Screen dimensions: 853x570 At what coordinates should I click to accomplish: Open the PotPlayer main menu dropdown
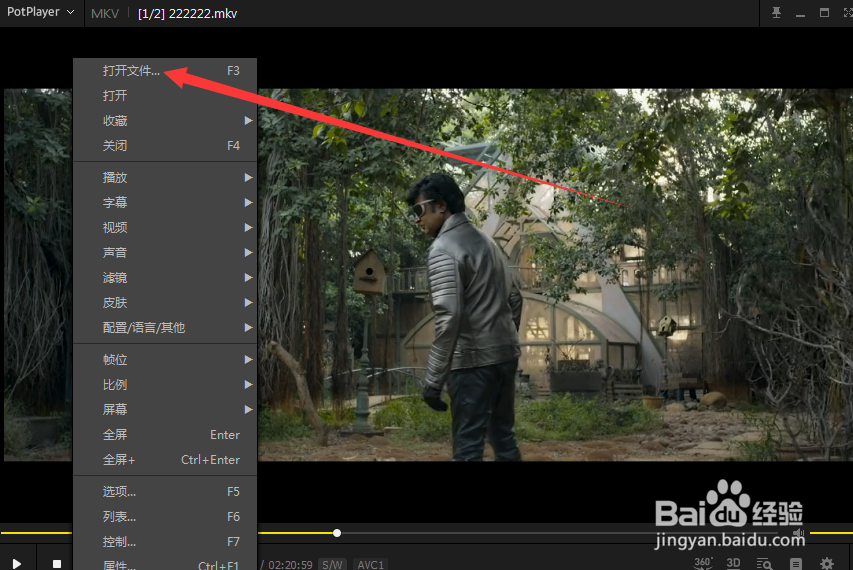[x=41, y=12]
